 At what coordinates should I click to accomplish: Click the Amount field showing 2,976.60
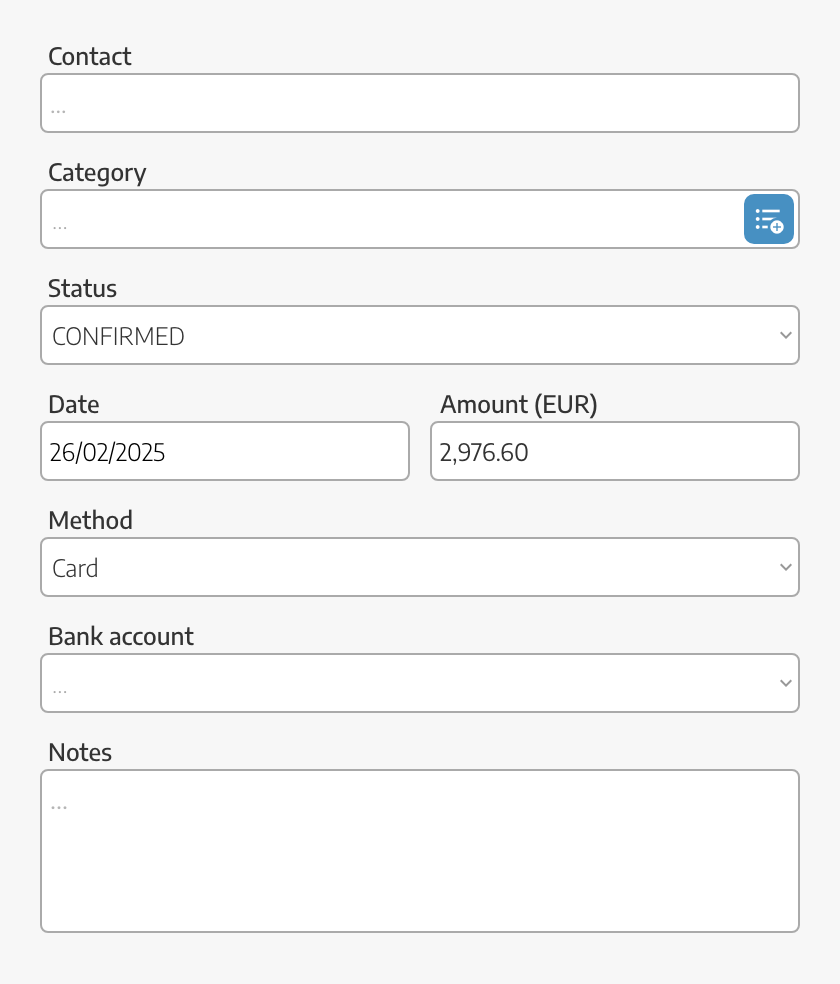[x=615, y=451]
